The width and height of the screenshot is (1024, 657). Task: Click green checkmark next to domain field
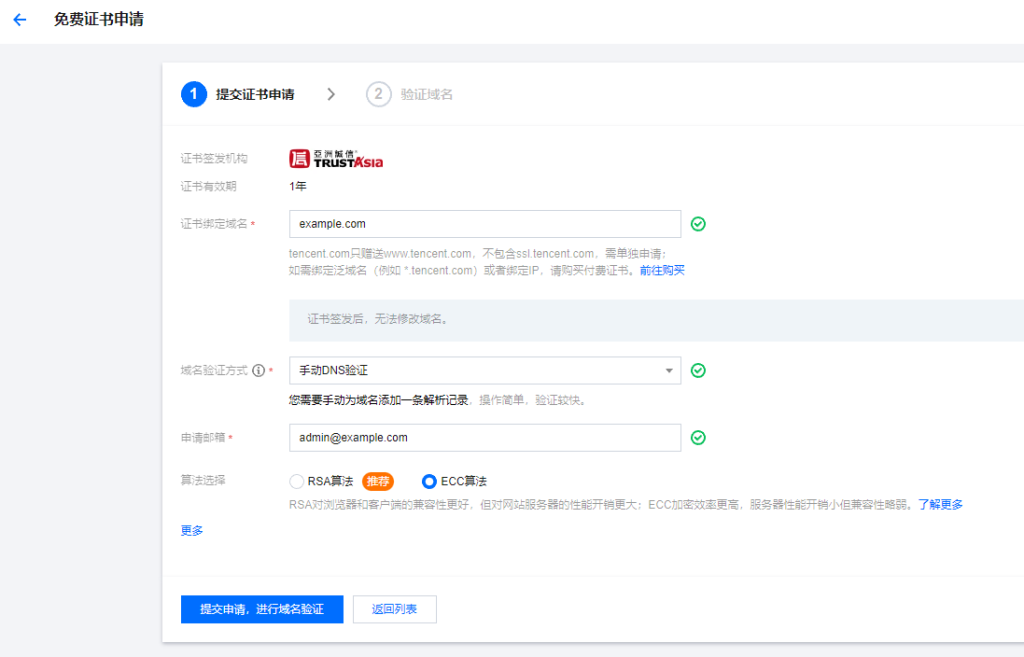click(698, 224)
